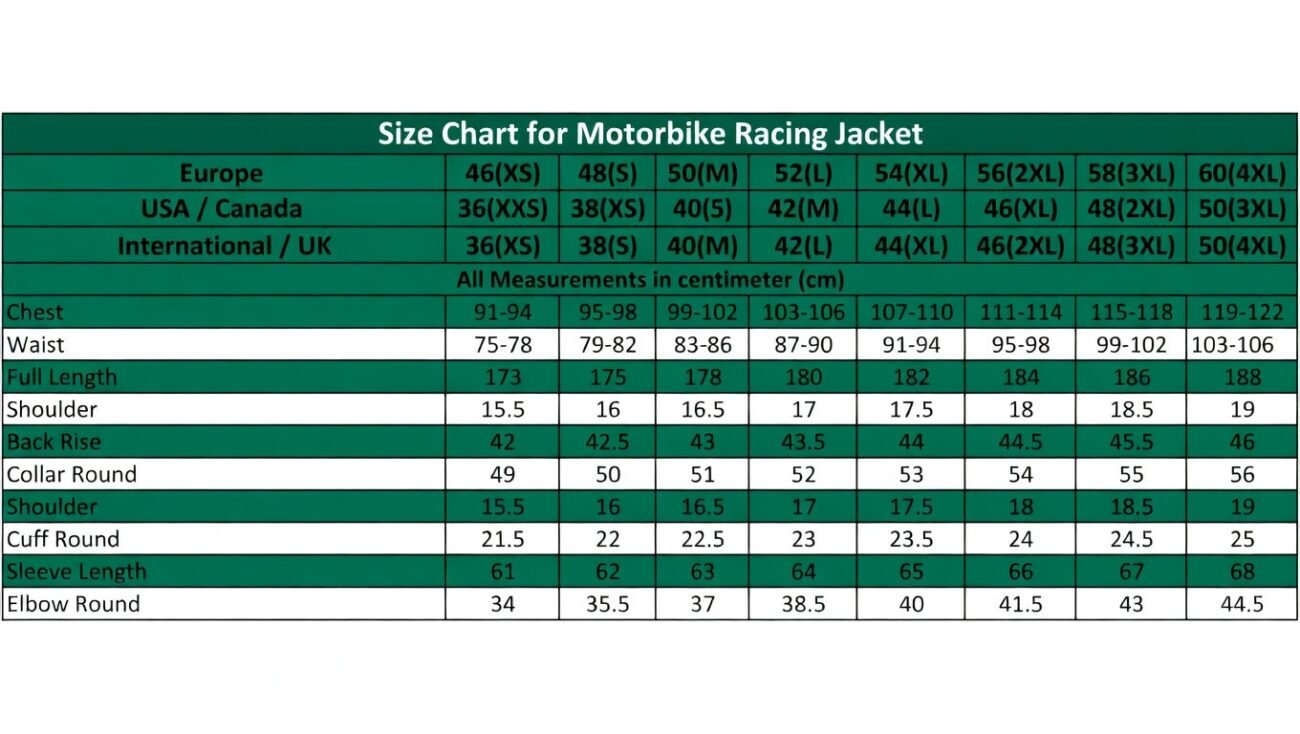The width and height of the screenshot is (1300, 734).
Task: Click the Waist row label
Action: [x=35, y=345]
